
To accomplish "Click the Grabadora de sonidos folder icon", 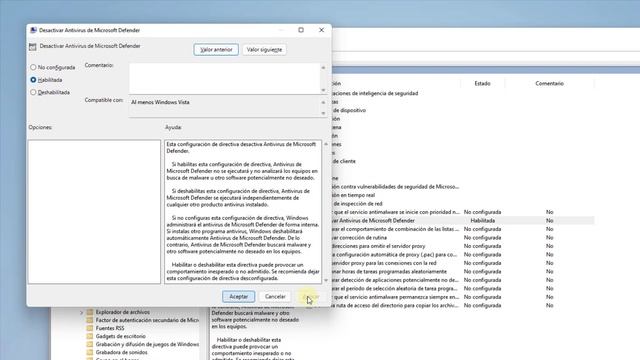I will [x=90, y=352].
